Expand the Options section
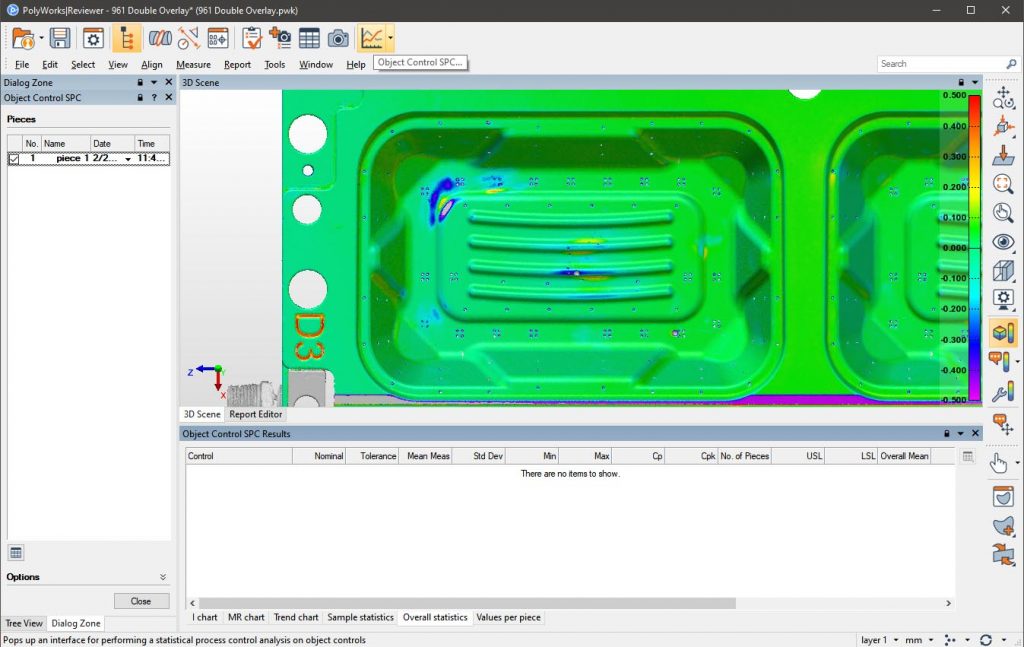This screenshot has height=647, width=1024. (x=162, y=577)
